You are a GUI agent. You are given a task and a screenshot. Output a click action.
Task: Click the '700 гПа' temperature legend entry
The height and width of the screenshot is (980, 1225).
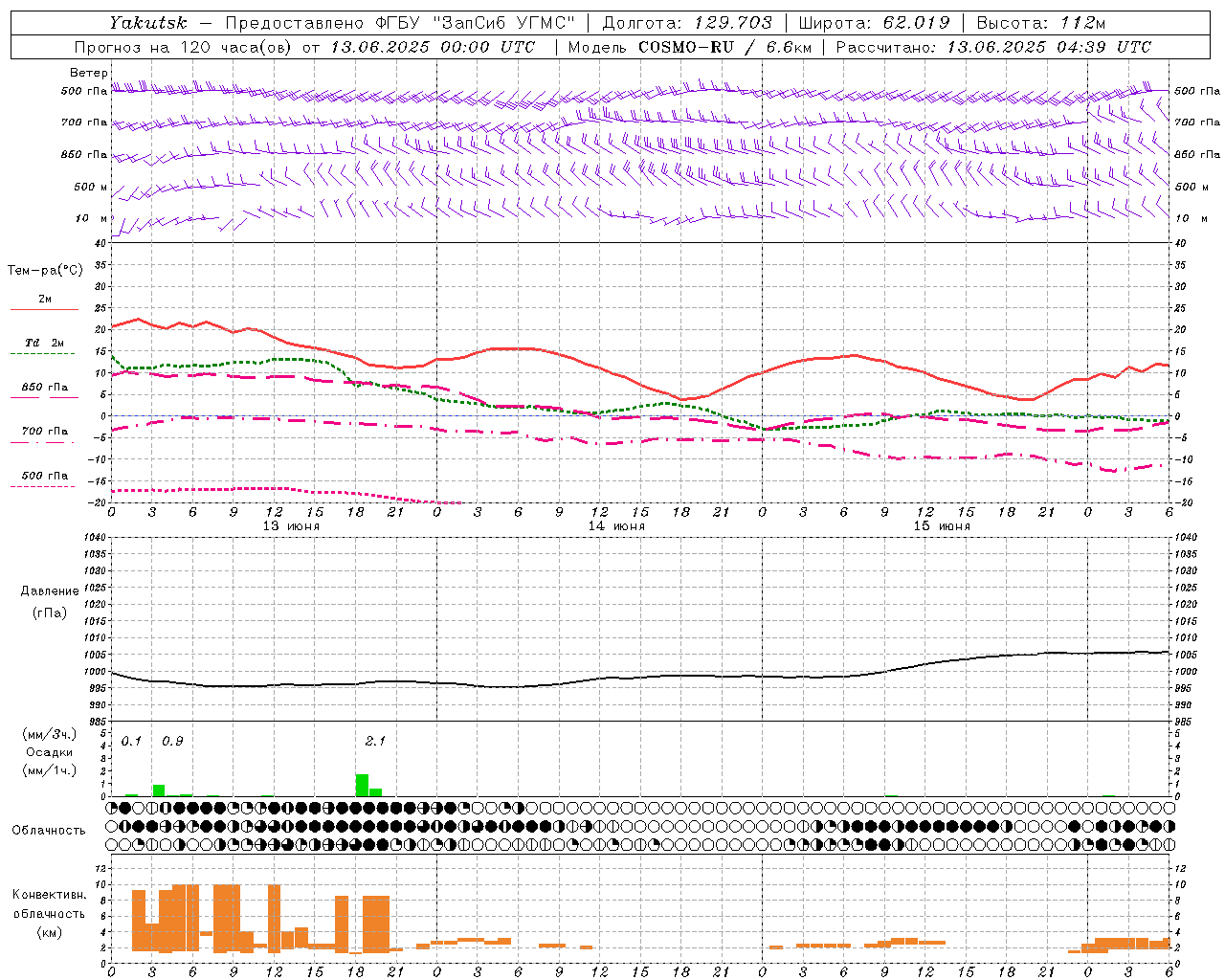[x=45, y=432]
